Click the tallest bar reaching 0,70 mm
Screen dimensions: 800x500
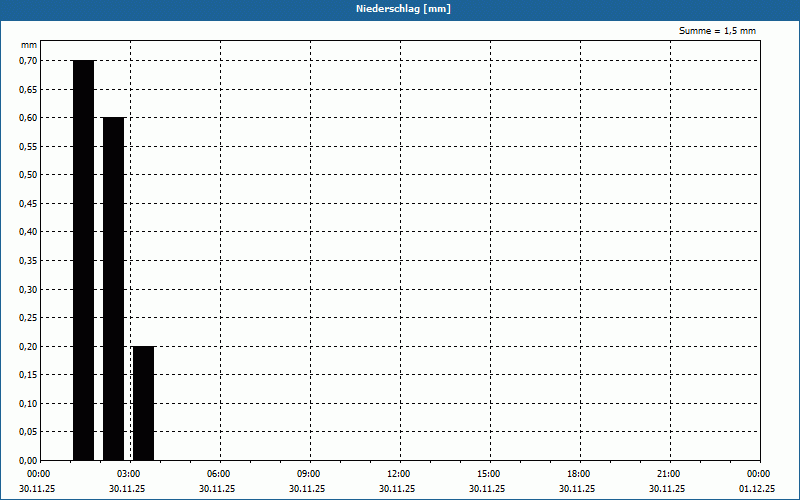[83, 260]
